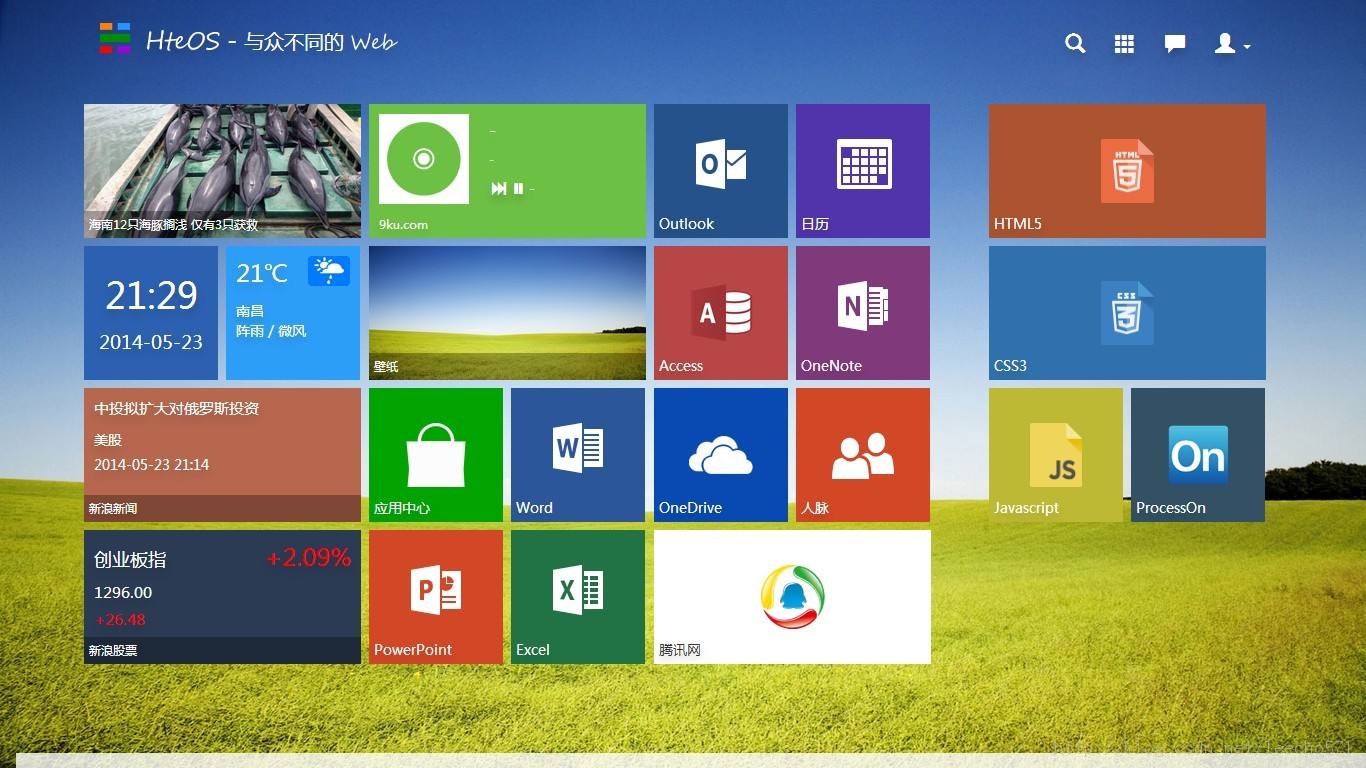
Task: Click the 海南海豚 news headline tile
Action: 222,170
